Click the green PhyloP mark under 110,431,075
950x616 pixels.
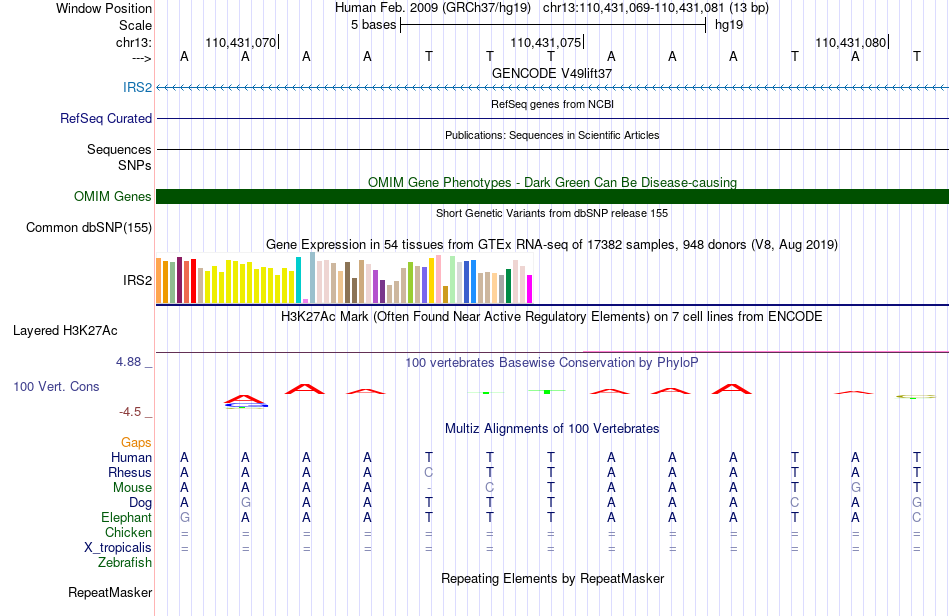coord(546,392)
